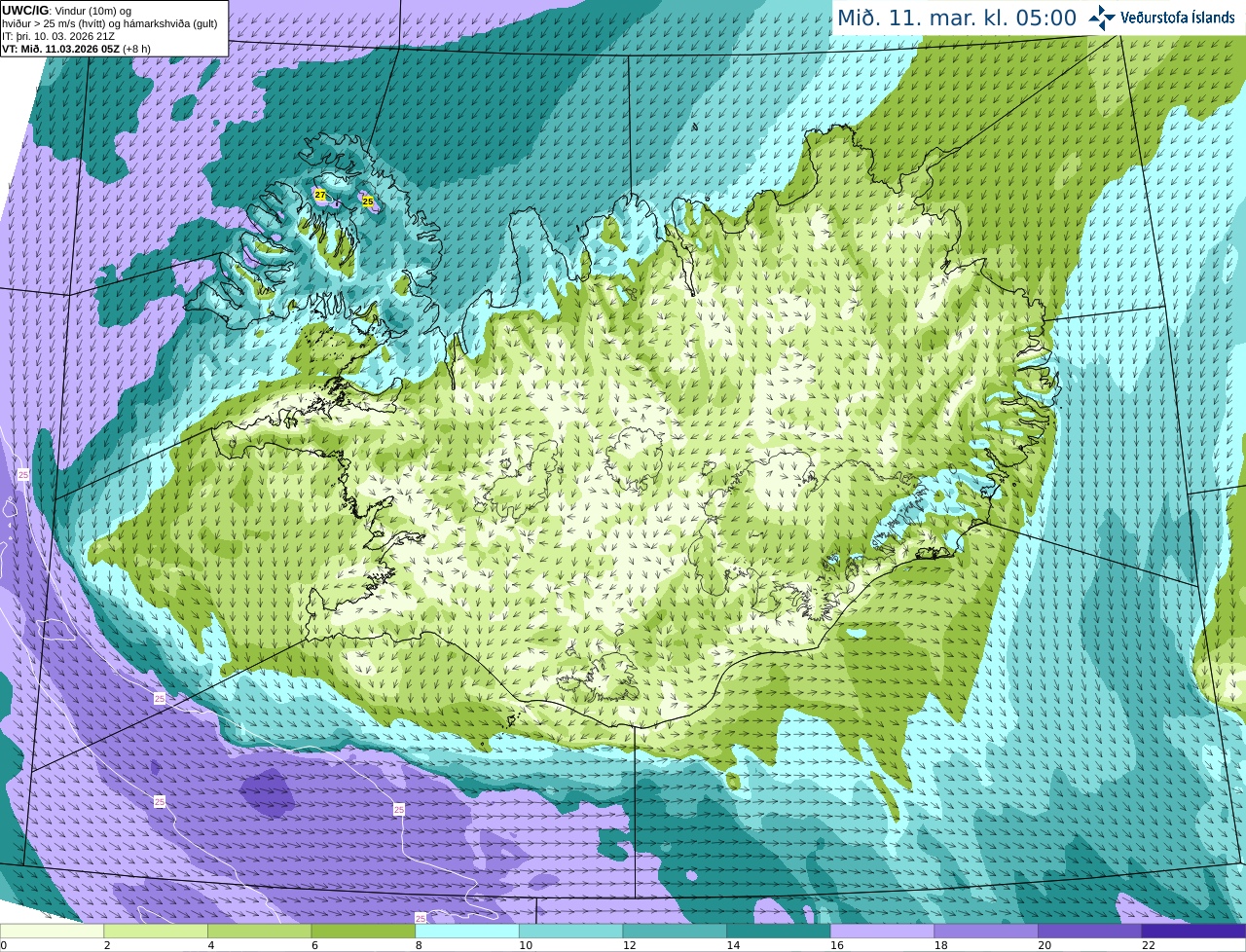
Task: Click the 'Veðurstofa Íslands' name text
Action: click(x=1177, y=18)
